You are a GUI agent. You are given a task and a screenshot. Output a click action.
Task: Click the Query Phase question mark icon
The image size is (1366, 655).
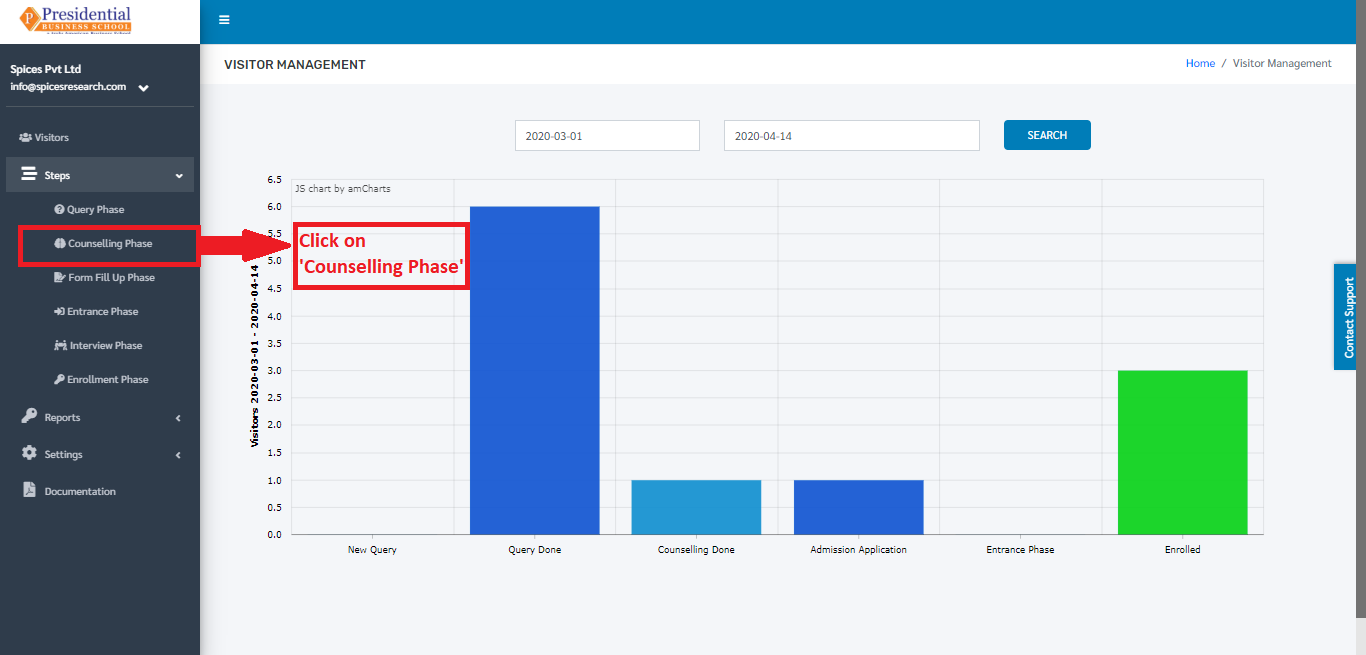[59, 210]
